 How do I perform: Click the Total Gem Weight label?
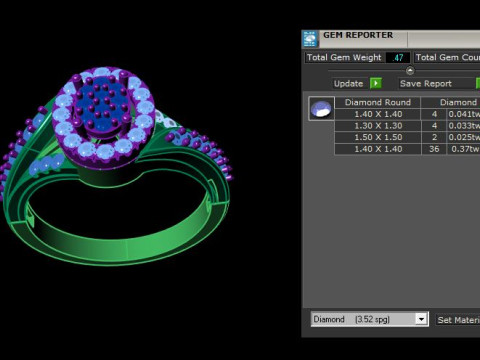344,57
